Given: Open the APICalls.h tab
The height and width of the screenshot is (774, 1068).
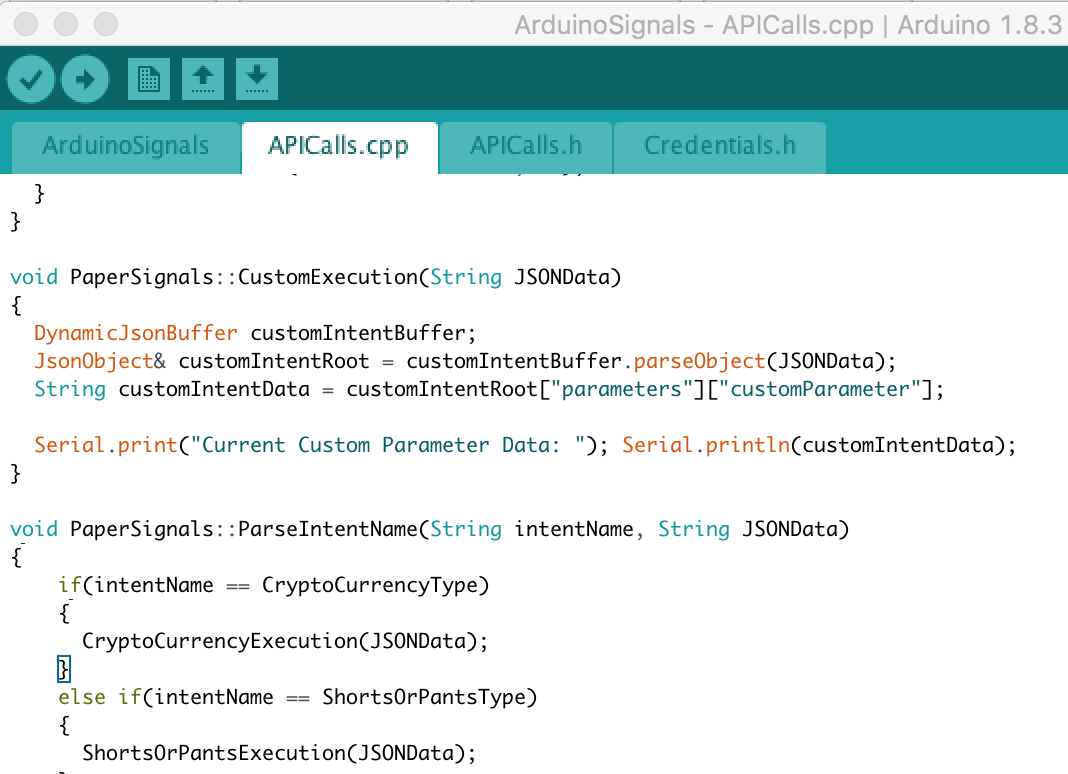Looking at the screenshot, I should click(526, 146).
